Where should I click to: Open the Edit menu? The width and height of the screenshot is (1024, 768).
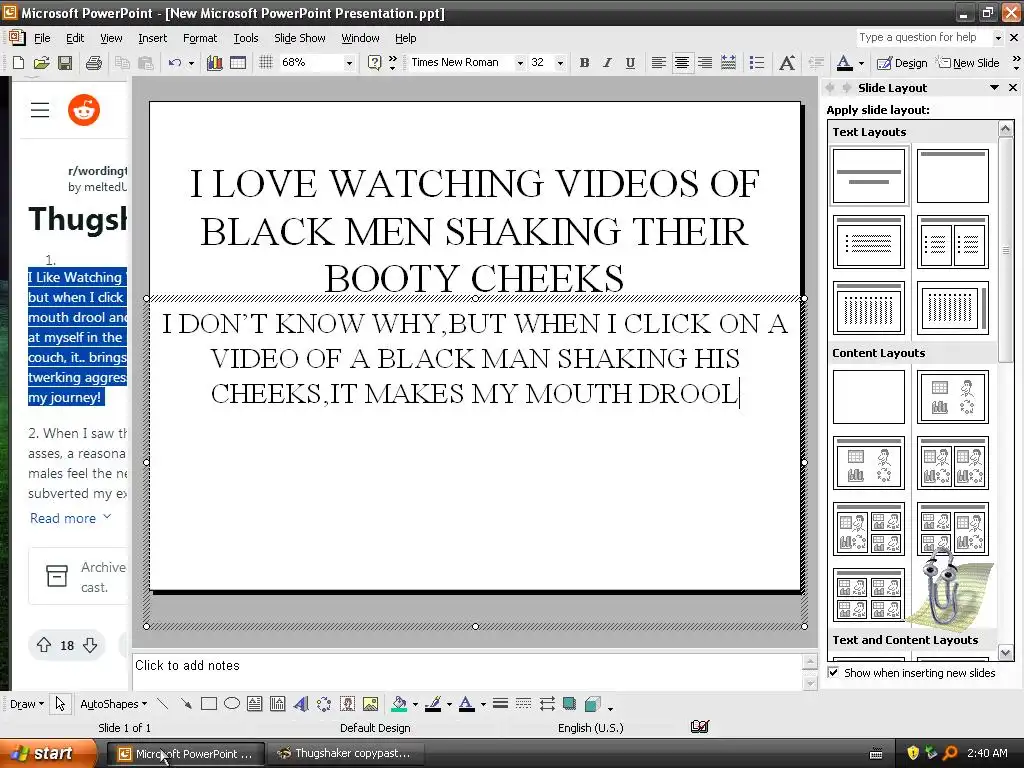[75, 38]
